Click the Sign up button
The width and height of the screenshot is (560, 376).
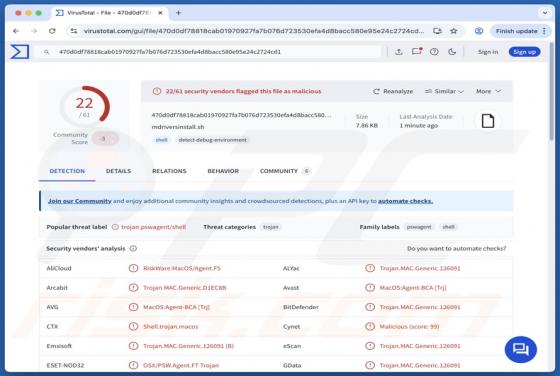pos(524,52)
